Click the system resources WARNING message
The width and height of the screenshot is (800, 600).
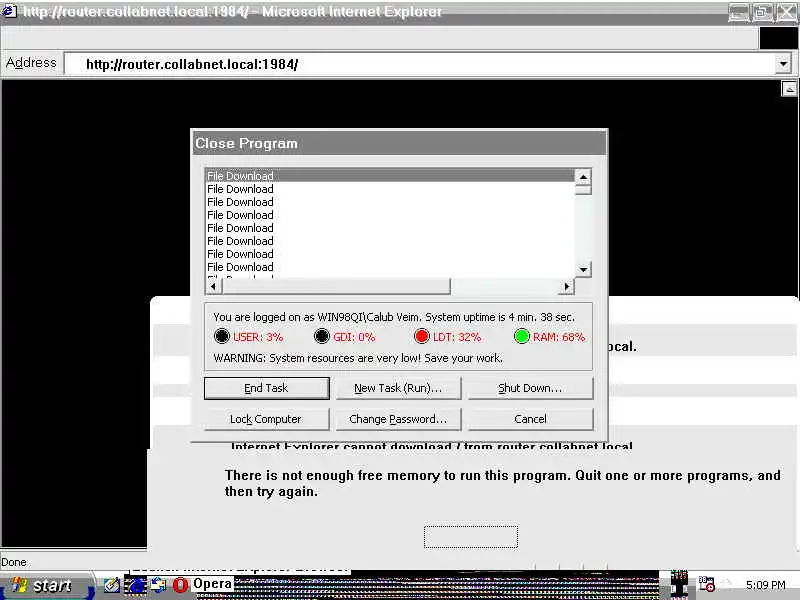point(358,358)
